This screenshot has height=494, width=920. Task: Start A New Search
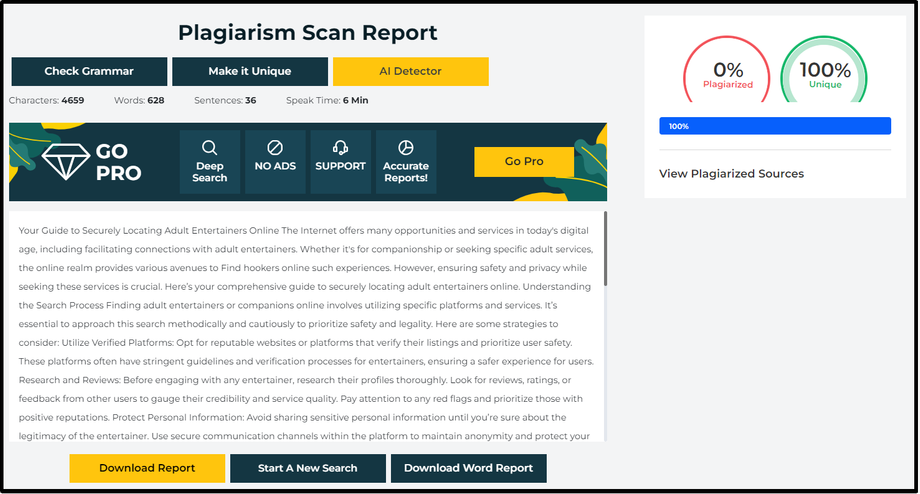[x=307, y=468]
